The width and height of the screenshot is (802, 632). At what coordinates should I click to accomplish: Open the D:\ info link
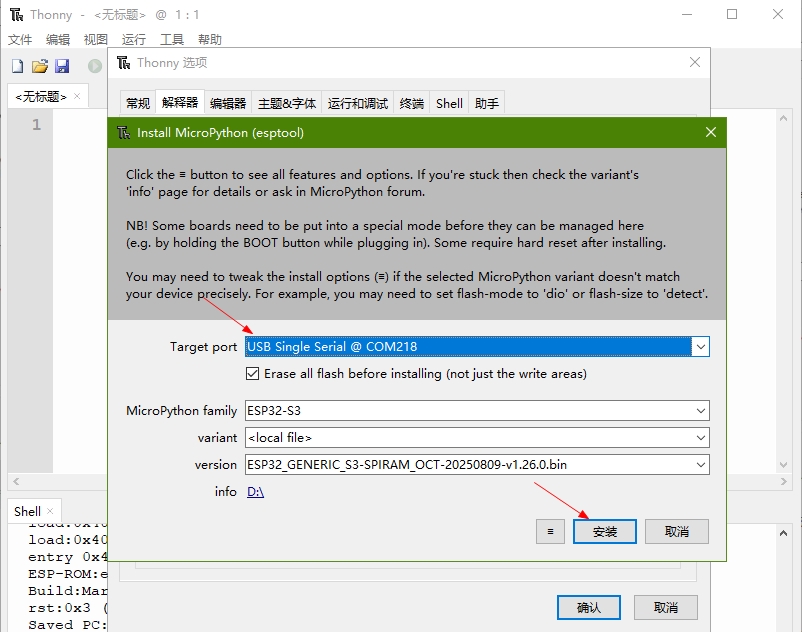coord(255,492)
